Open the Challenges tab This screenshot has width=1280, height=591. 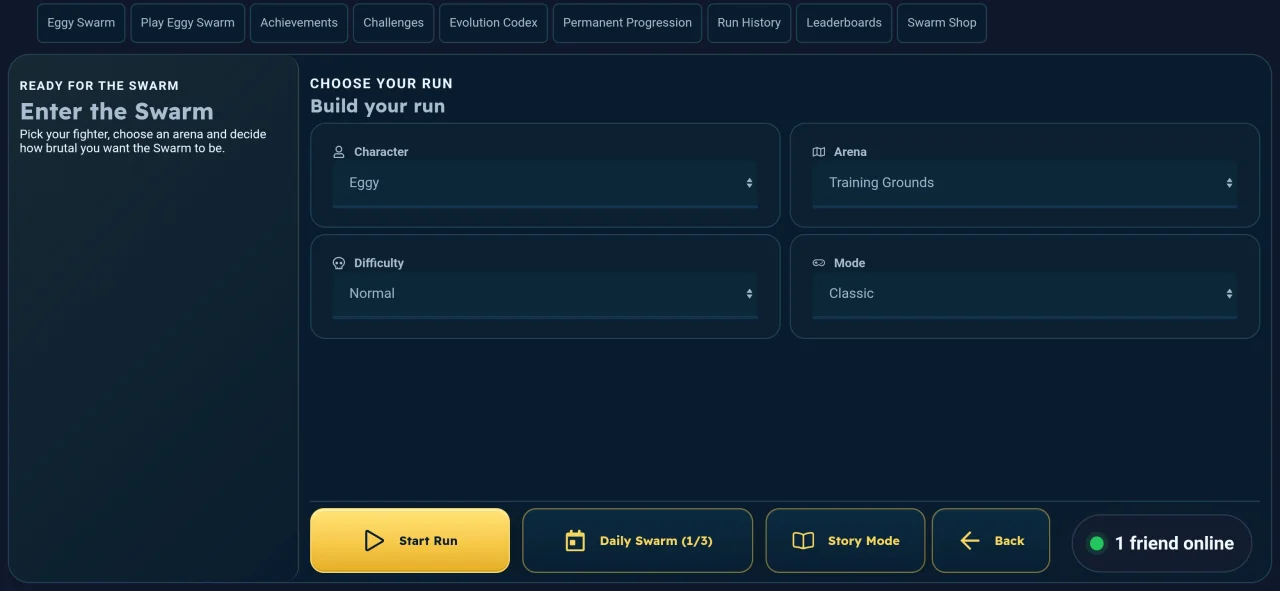[394, 23]
